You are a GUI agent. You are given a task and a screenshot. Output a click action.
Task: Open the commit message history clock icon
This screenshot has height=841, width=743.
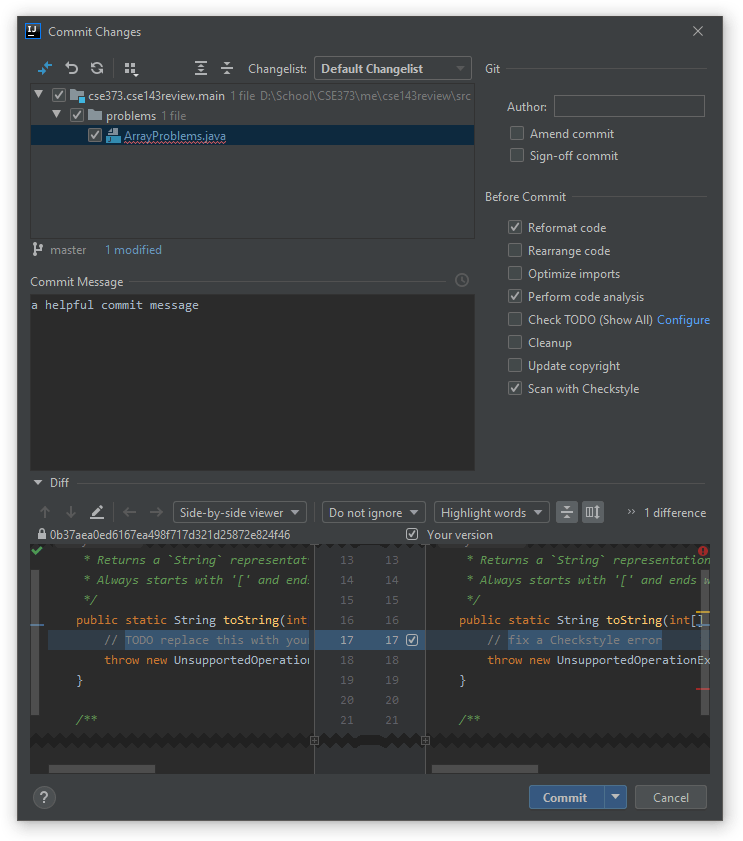point(462,280)
